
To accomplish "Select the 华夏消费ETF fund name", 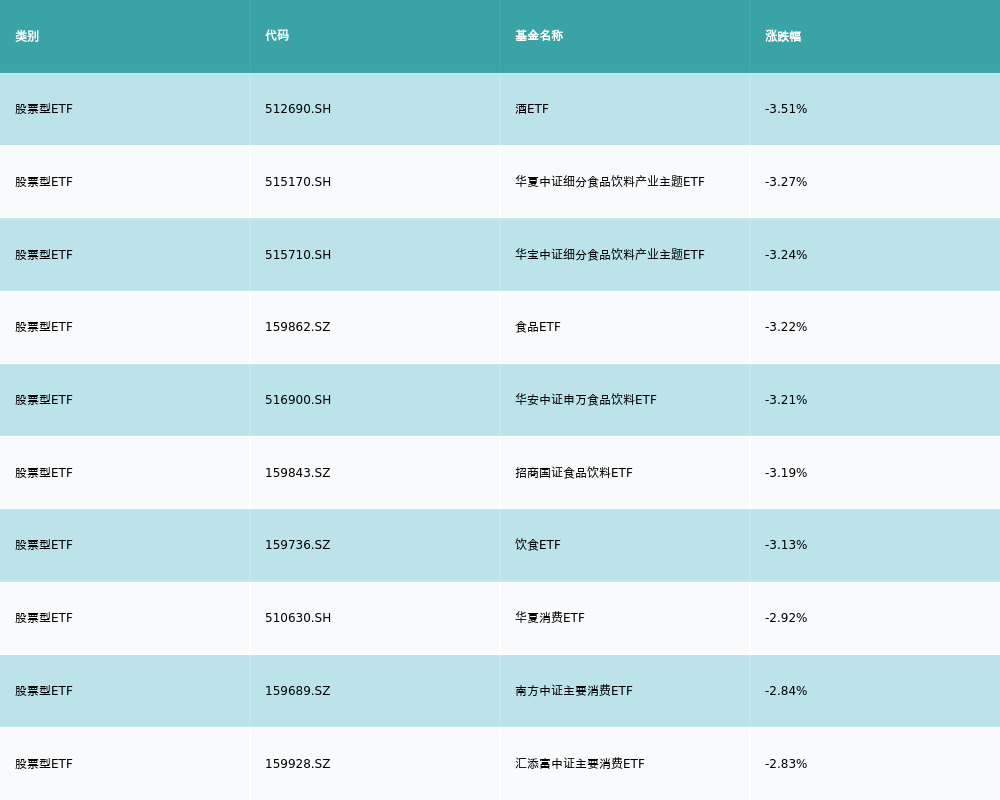I will coord(550,618).
